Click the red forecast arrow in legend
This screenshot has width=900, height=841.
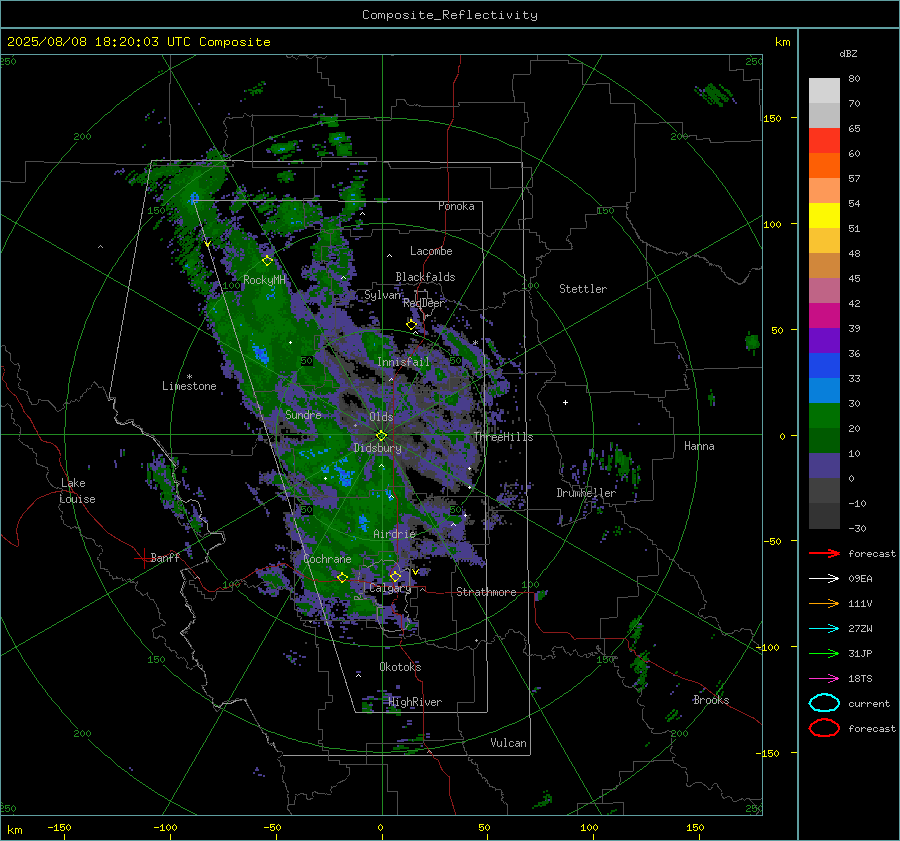point(824,553)
